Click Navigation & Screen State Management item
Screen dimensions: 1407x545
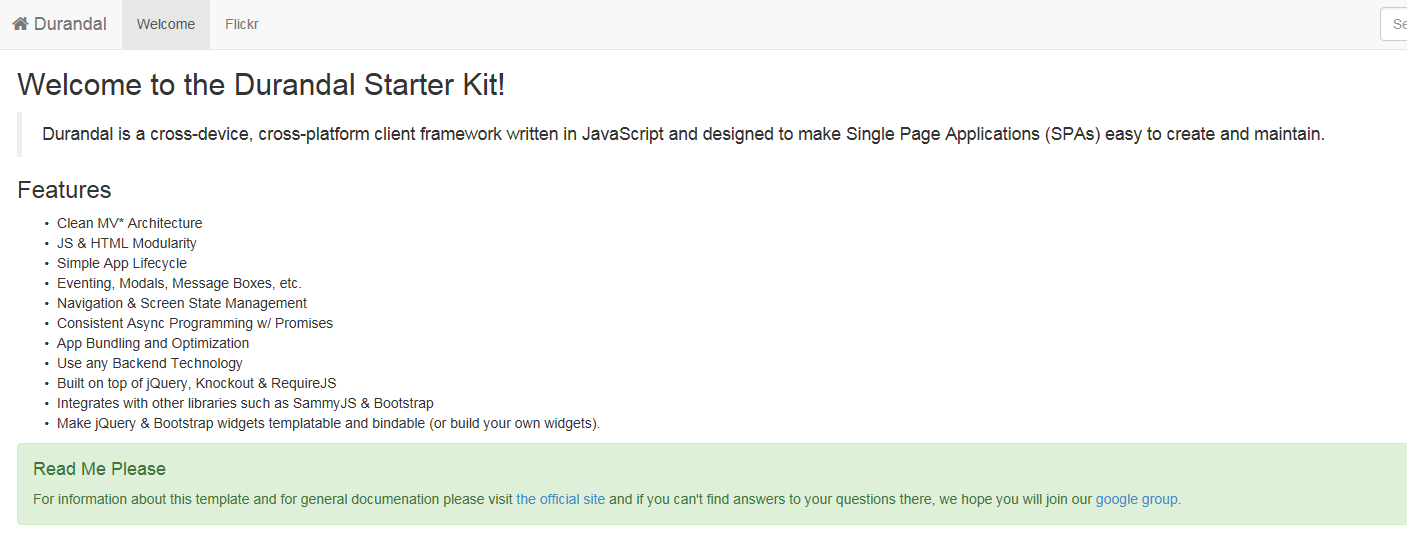[x=182, y=303]
